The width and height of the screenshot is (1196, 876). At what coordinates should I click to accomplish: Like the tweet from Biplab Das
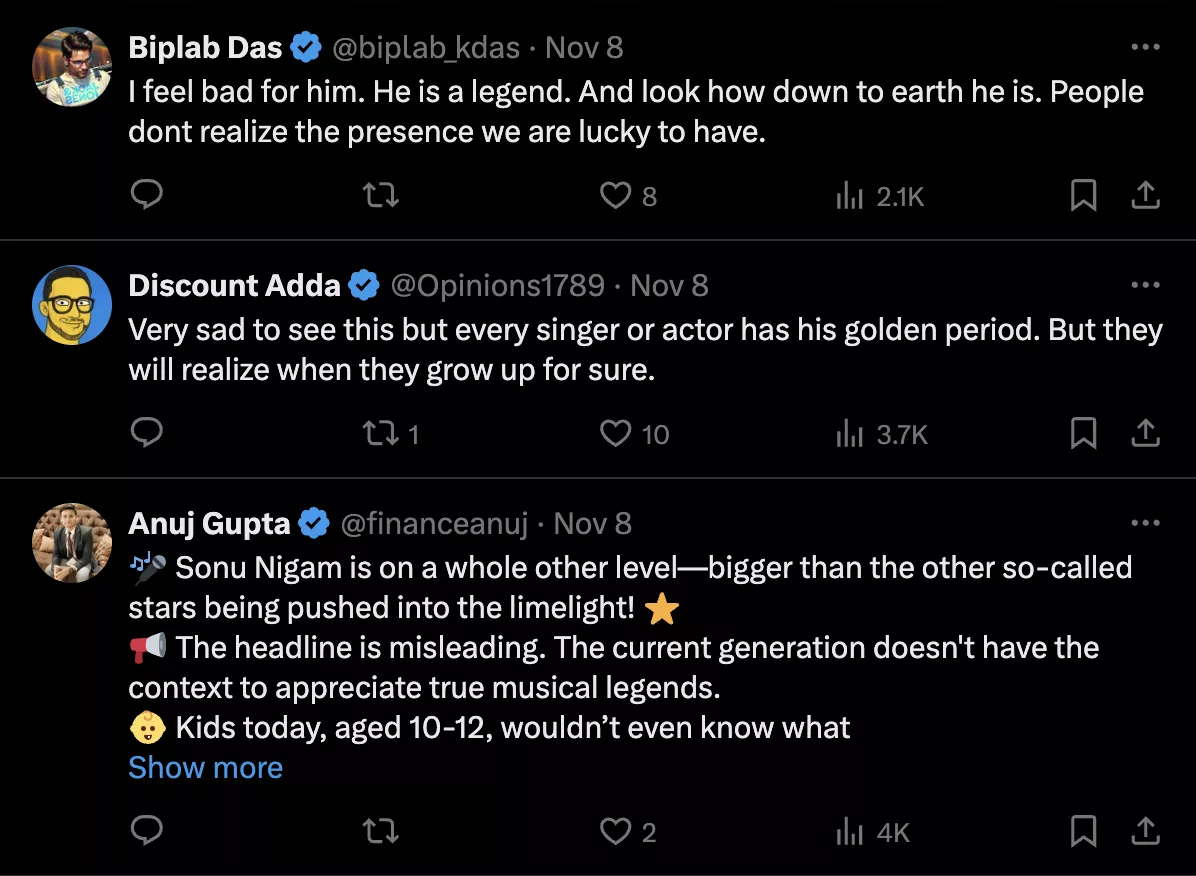615,196
